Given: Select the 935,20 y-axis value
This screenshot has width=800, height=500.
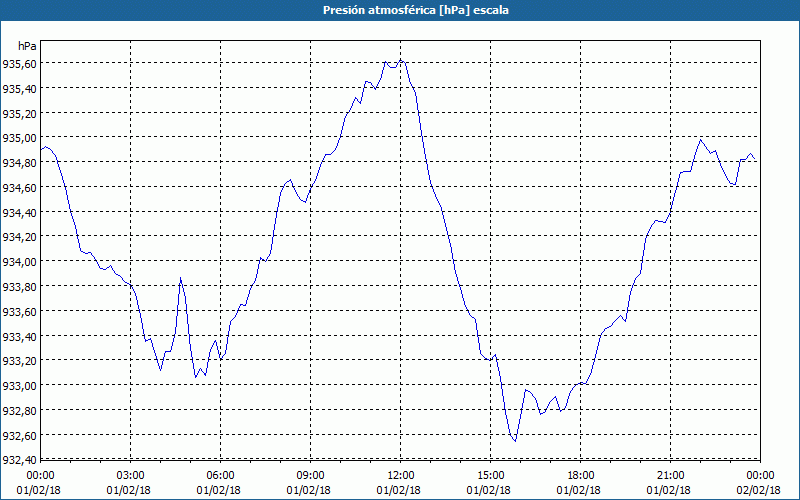Looking at the screenshot, I should point(19,113).
